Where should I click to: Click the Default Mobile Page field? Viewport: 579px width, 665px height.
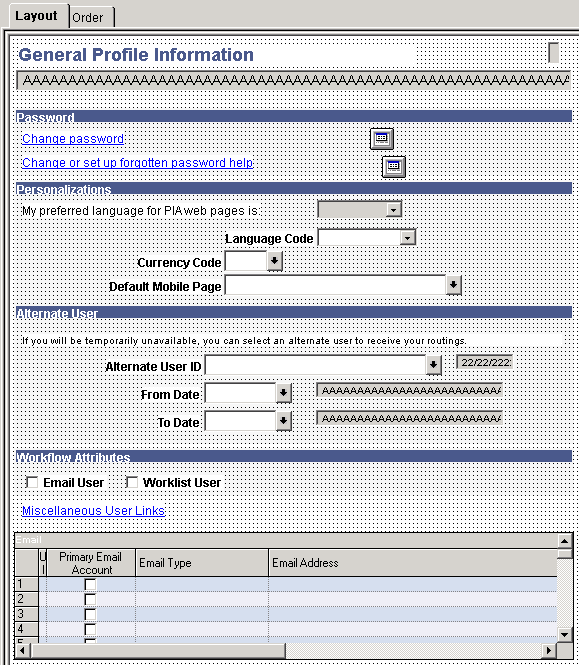click(x=335, y=285)
